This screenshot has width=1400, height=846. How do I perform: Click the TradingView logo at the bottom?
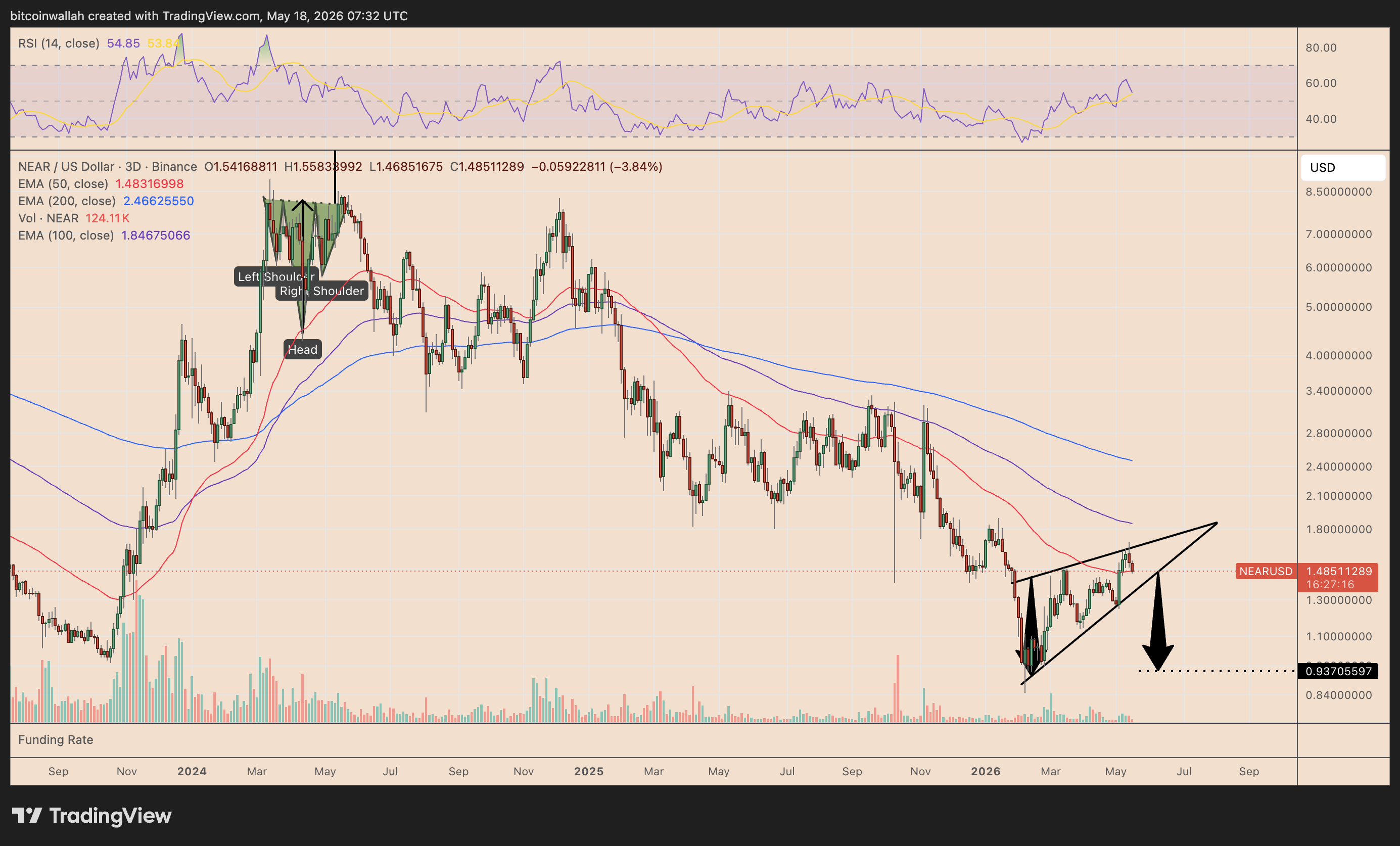(x=92, y=816)
